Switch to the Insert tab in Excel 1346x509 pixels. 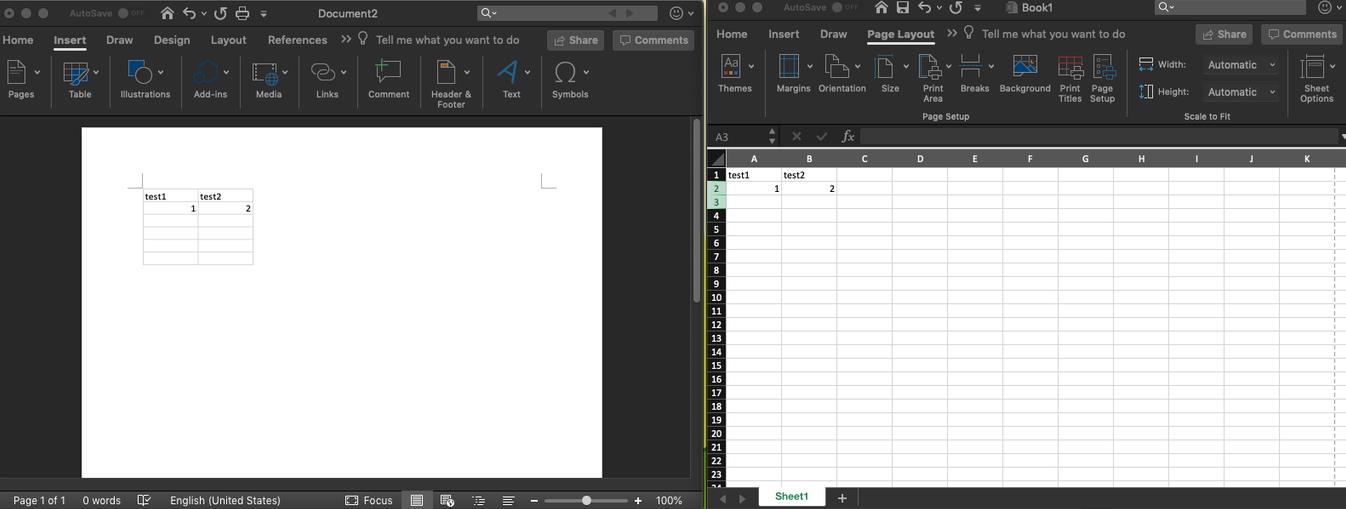coord(784,34)
